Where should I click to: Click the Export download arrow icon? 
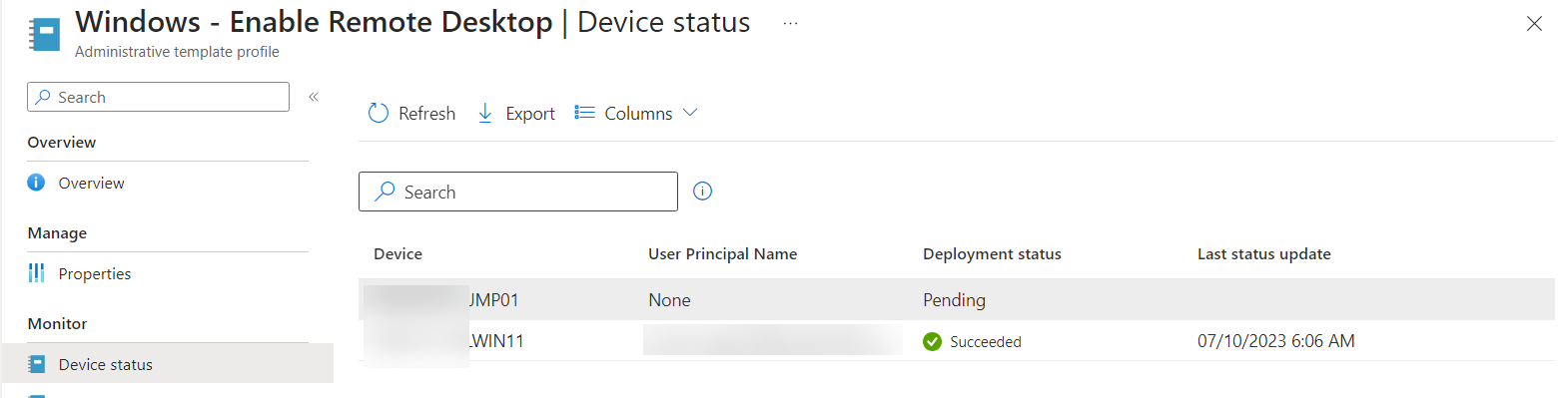coord(485,113)
